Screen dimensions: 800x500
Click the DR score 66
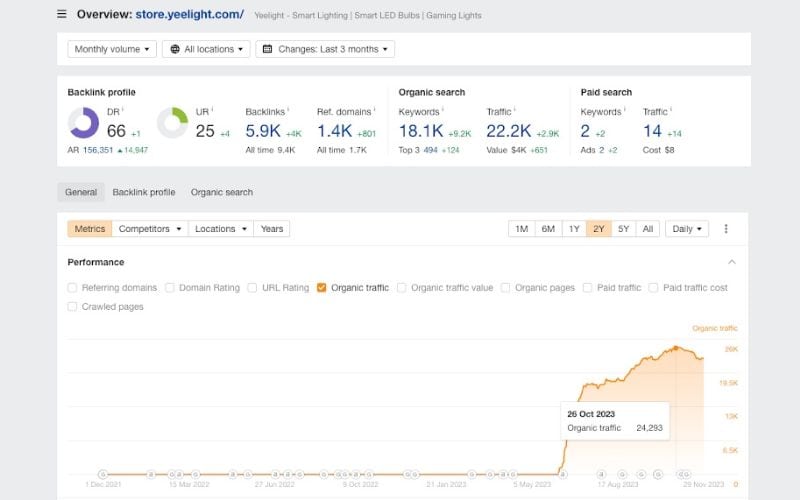(116, 131)
